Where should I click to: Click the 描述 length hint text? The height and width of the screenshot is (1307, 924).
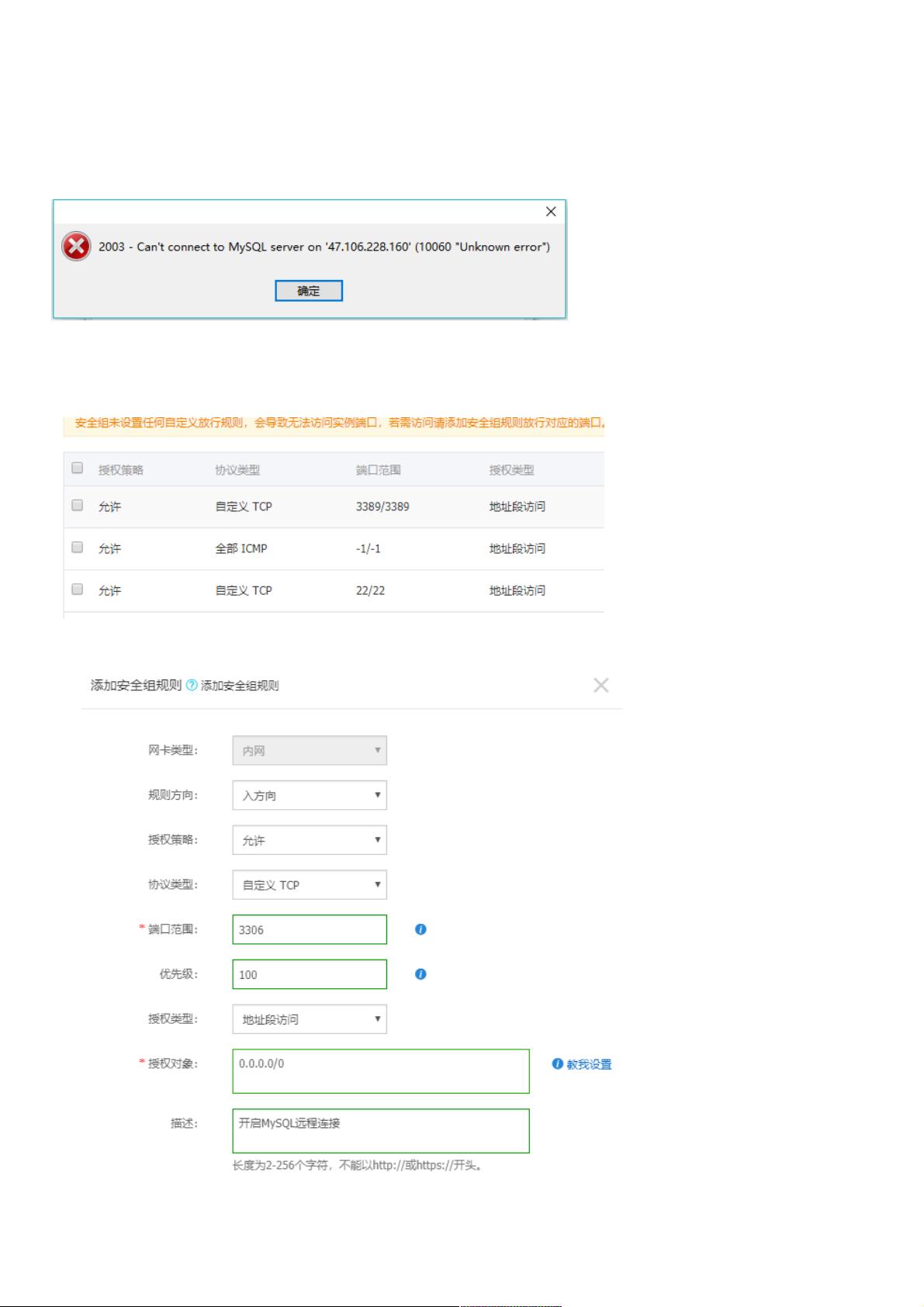pyautogui.click(x=358, y=1165)
